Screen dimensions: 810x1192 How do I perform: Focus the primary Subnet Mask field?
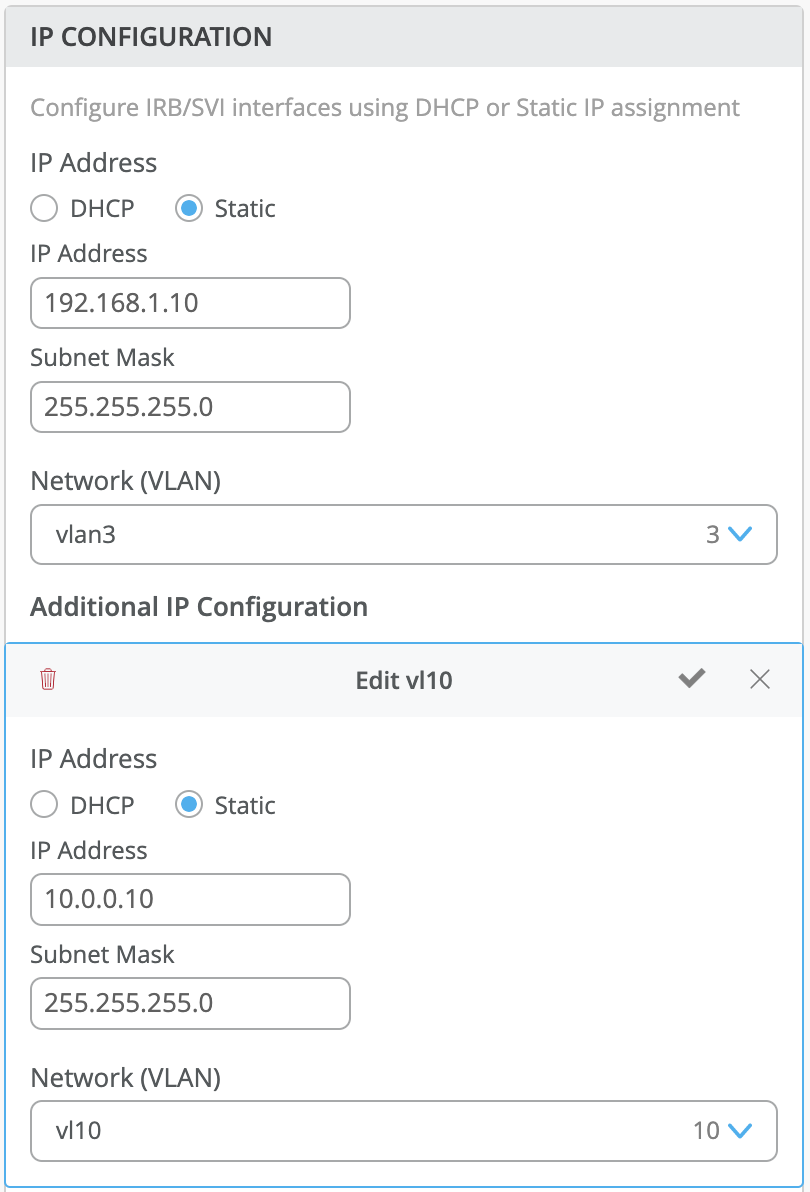(190, 407)
